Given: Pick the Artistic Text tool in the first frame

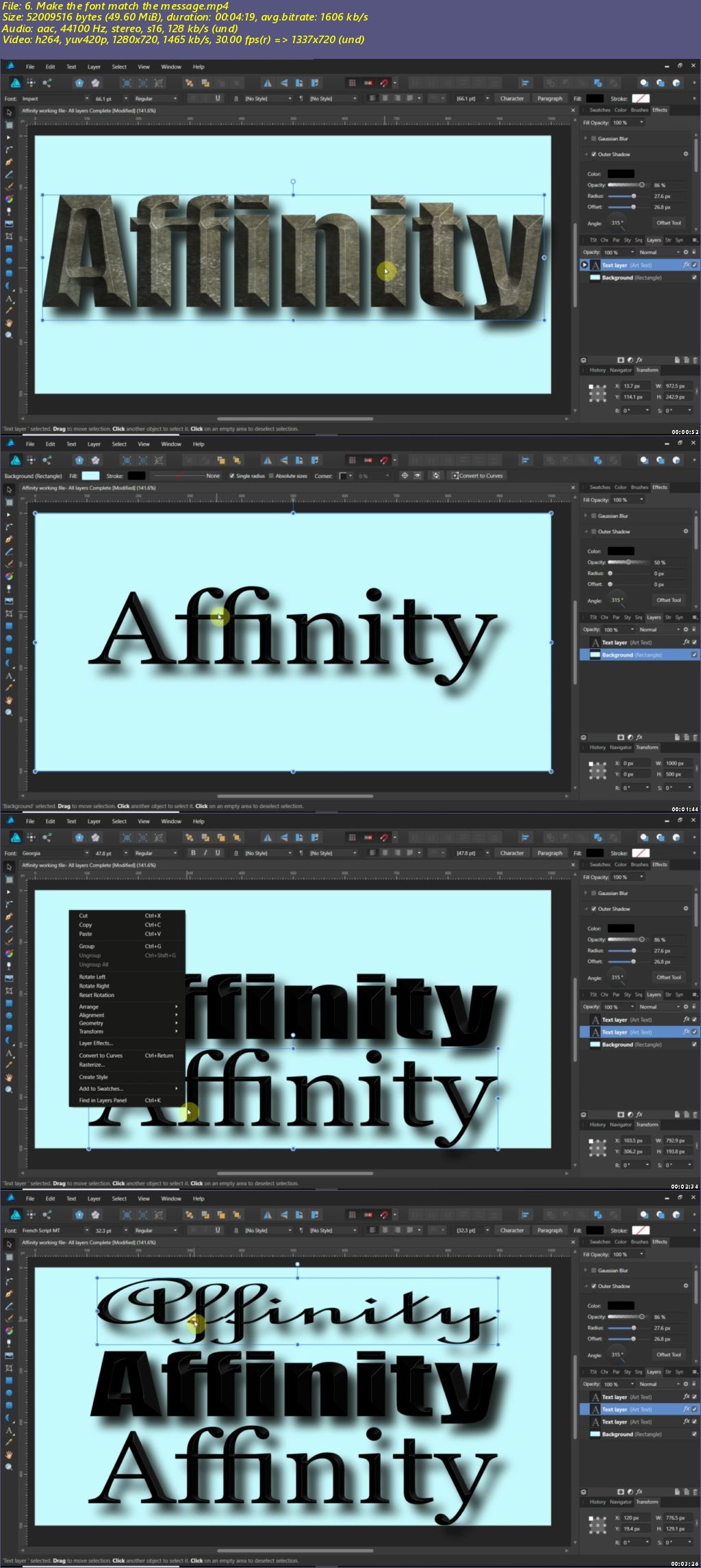Looking at the screenshot, I should coord(9,298).
